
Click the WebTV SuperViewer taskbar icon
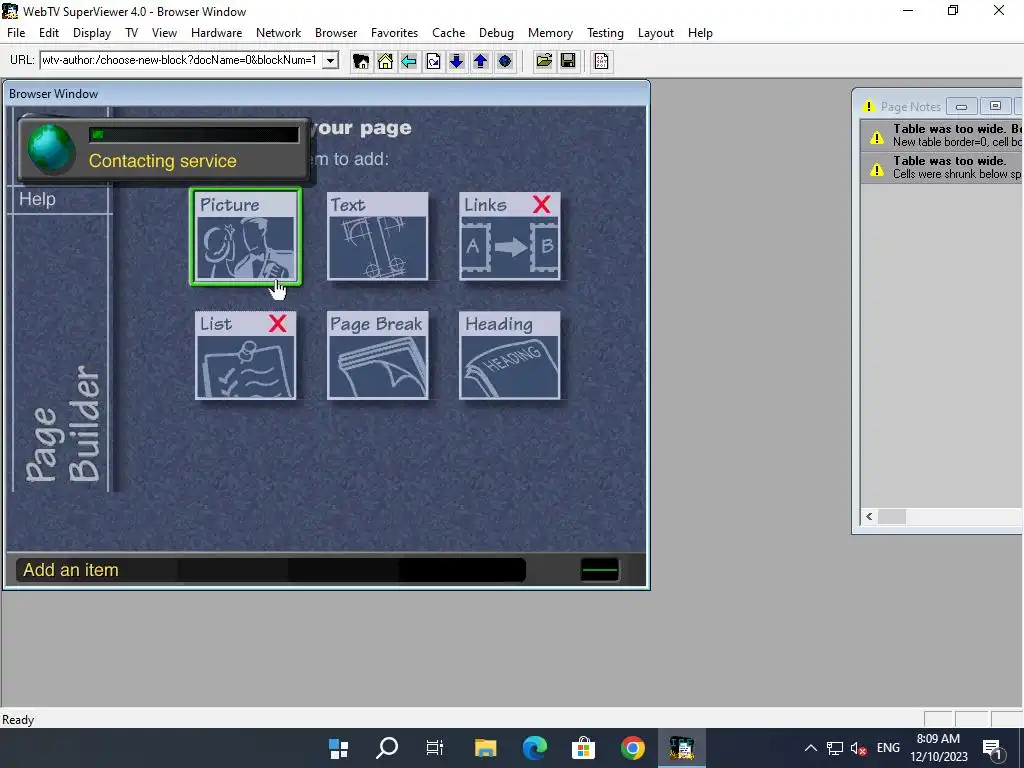681,748
